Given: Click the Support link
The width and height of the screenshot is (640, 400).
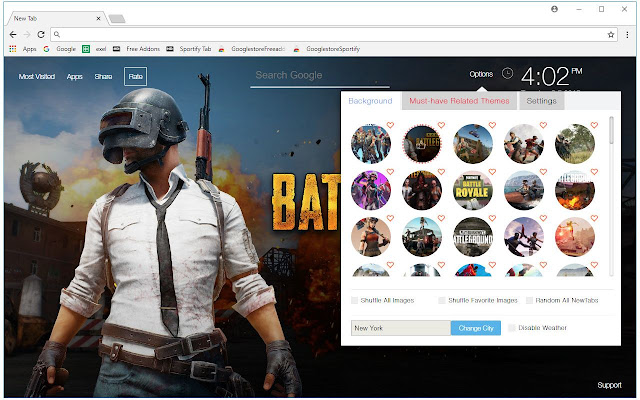Looking at the screenshot, I should coord(609,385).
